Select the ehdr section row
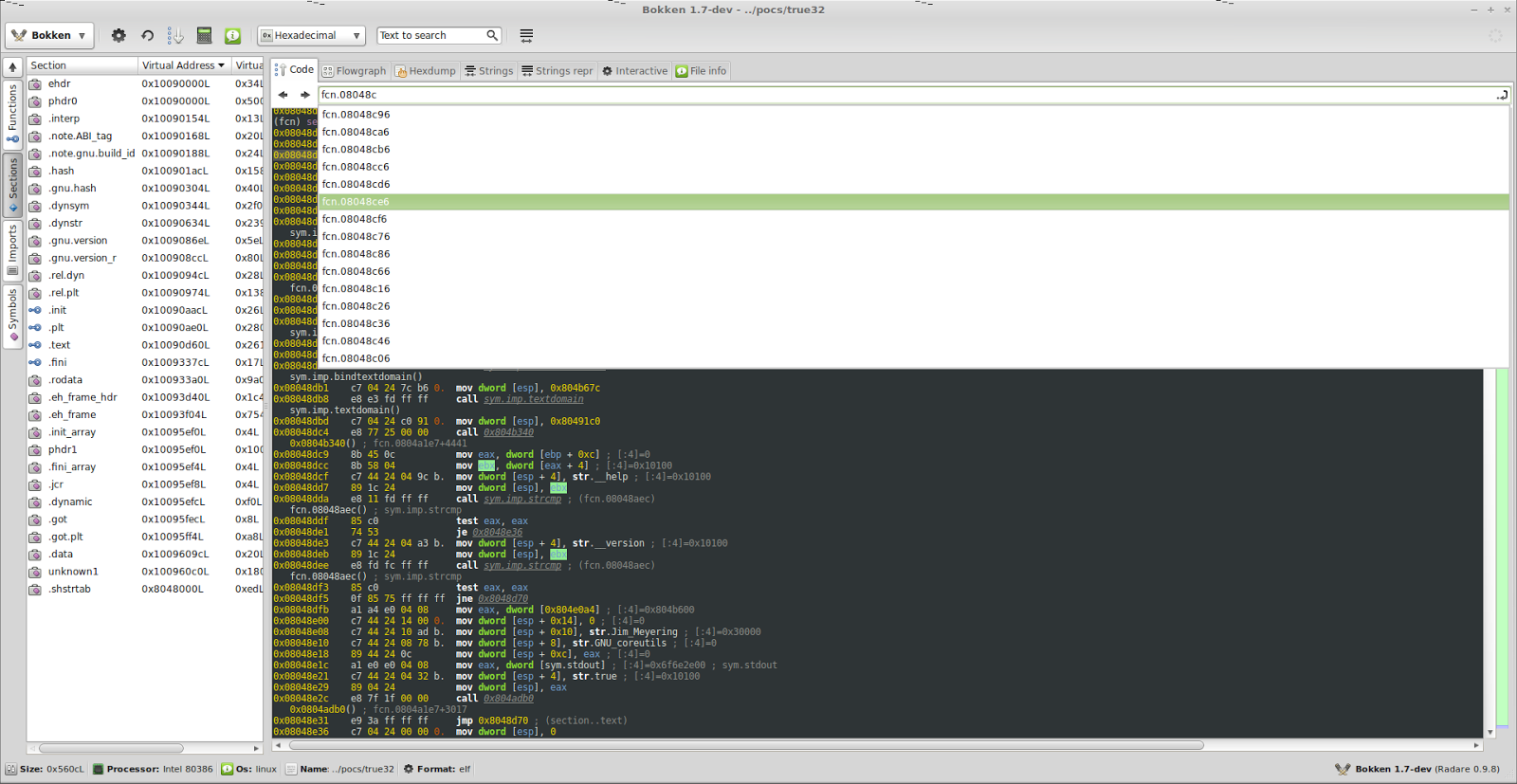 (x=144, y=83)
